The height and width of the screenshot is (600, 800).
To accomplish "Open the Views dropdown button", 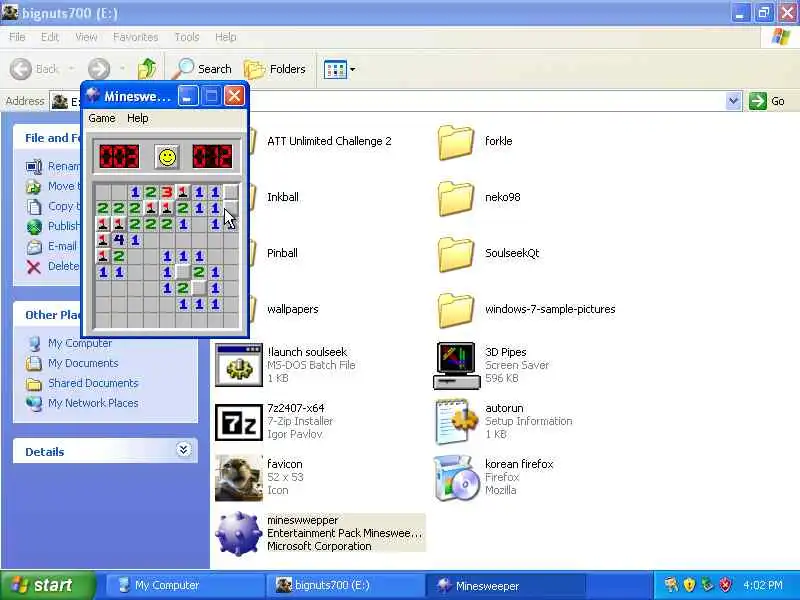I will [x=339, y=69].
